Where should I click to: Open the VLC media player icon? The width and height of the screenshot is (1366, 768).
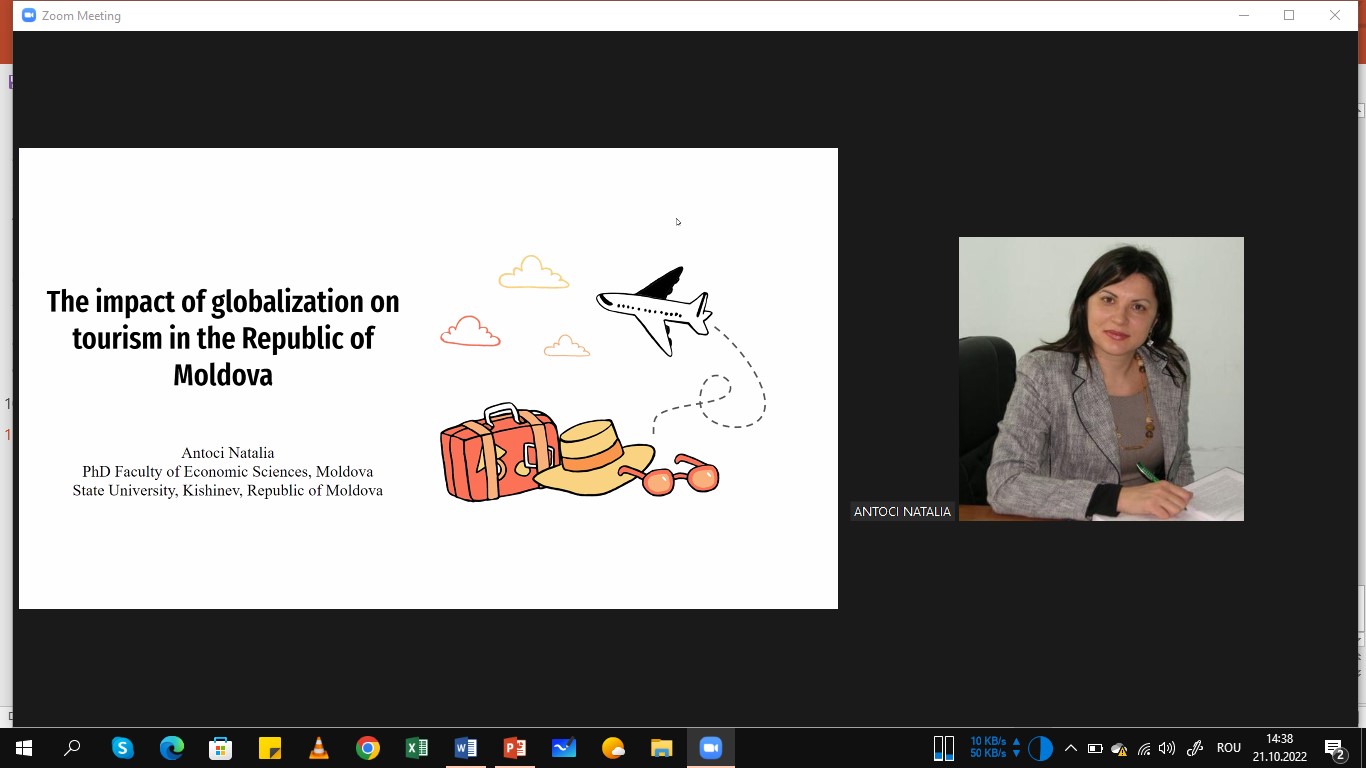click(319, 748)
